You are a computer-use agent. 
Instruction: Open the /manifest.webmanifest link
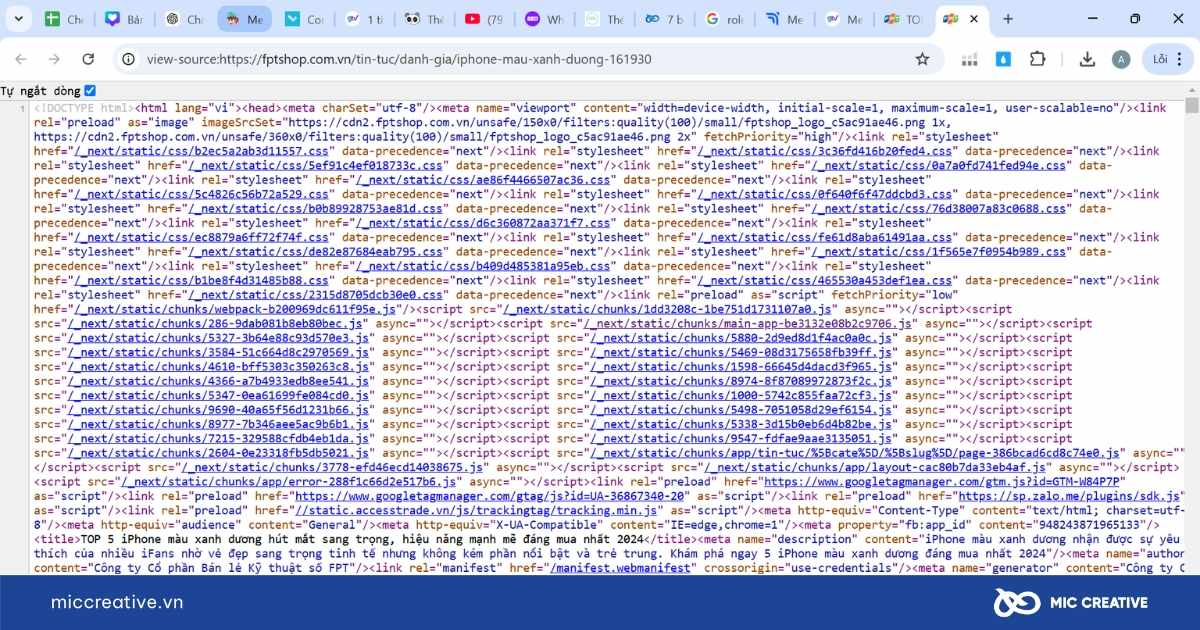click(620, 568)
